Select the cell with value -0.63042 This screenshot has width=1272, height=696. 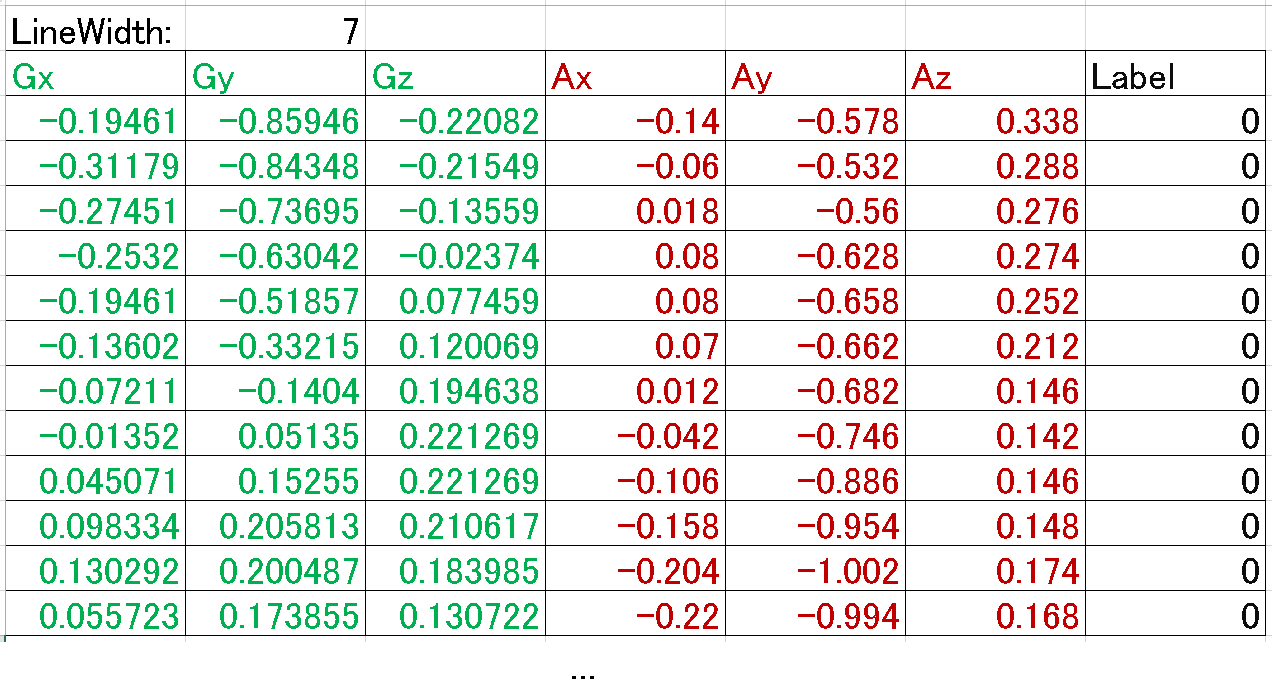coord(275,257)
